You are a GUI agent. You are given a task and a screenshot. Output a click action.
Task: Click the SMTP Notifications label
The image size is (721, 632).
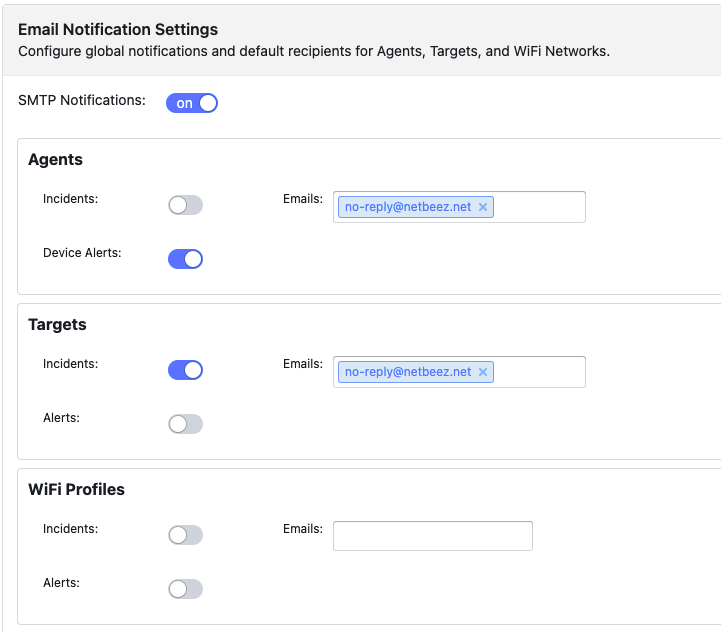tap(82, 100)
